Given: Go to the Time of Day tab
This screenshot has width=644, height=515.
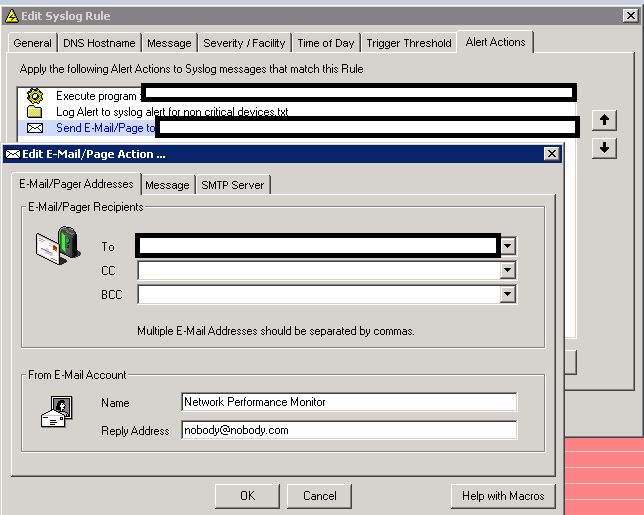Looking at the screenshot, I should coord(326,43).
